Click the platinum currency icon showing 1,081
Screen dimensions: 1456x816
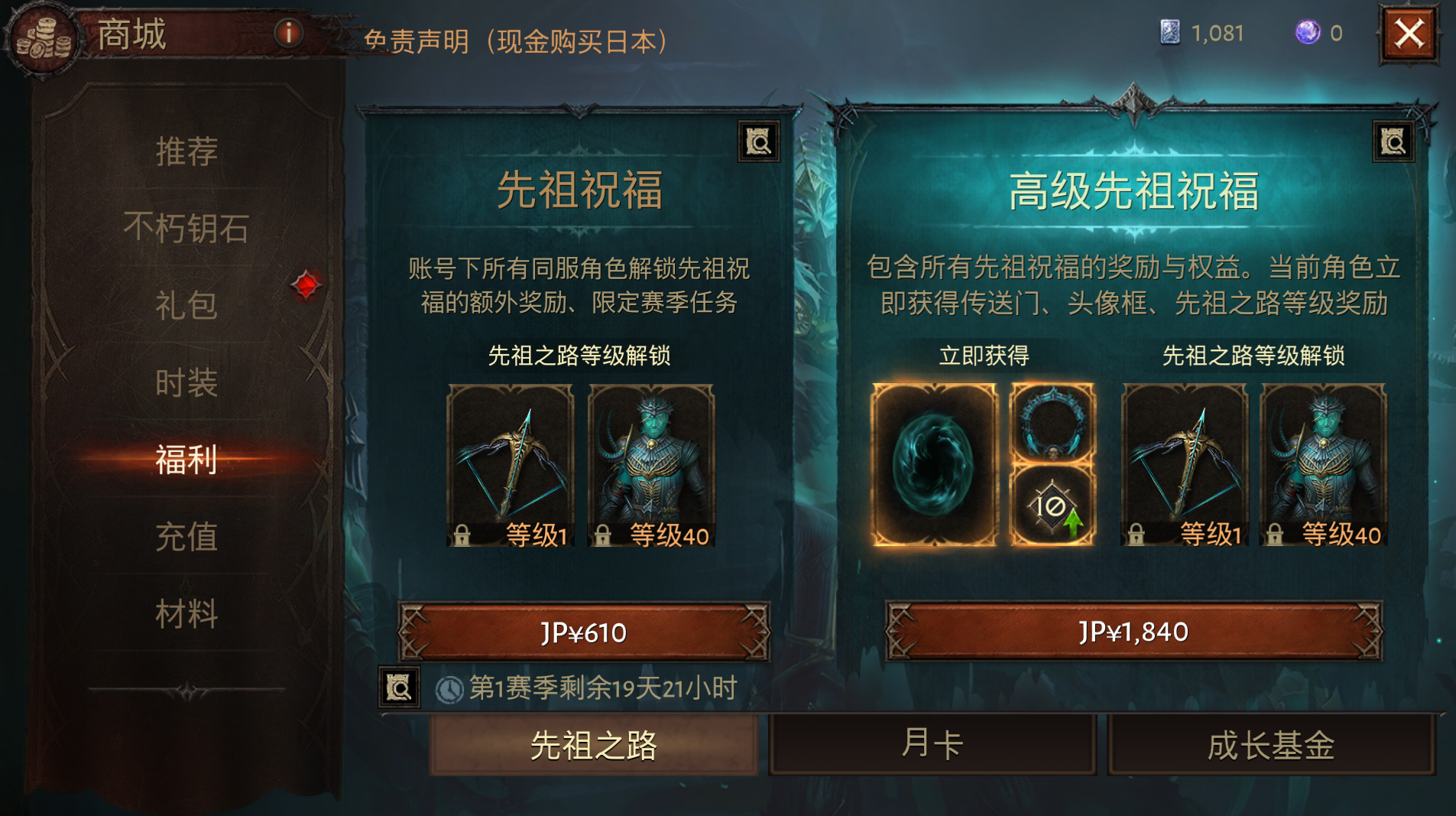1169,33
